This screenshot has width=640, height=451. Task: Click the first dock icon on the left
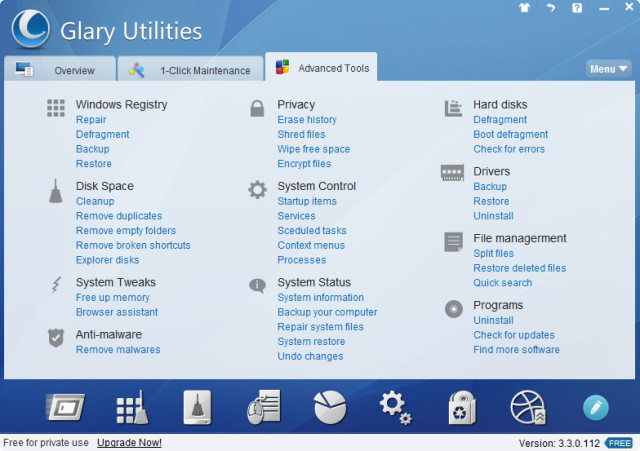65,407
